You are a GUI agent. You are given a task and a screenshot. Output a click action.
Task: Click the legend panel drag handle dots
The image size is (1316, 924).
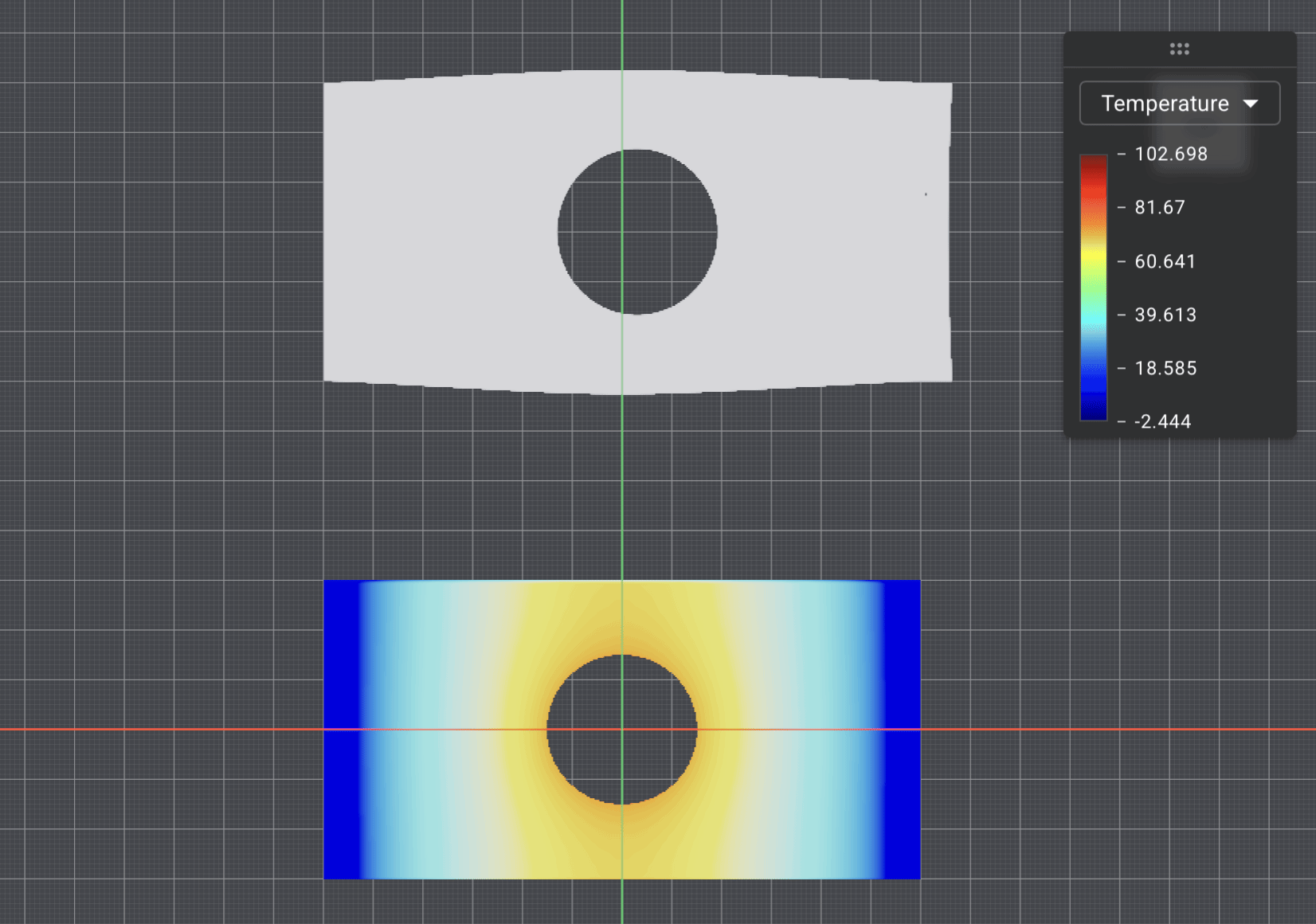pos(1179,49)
